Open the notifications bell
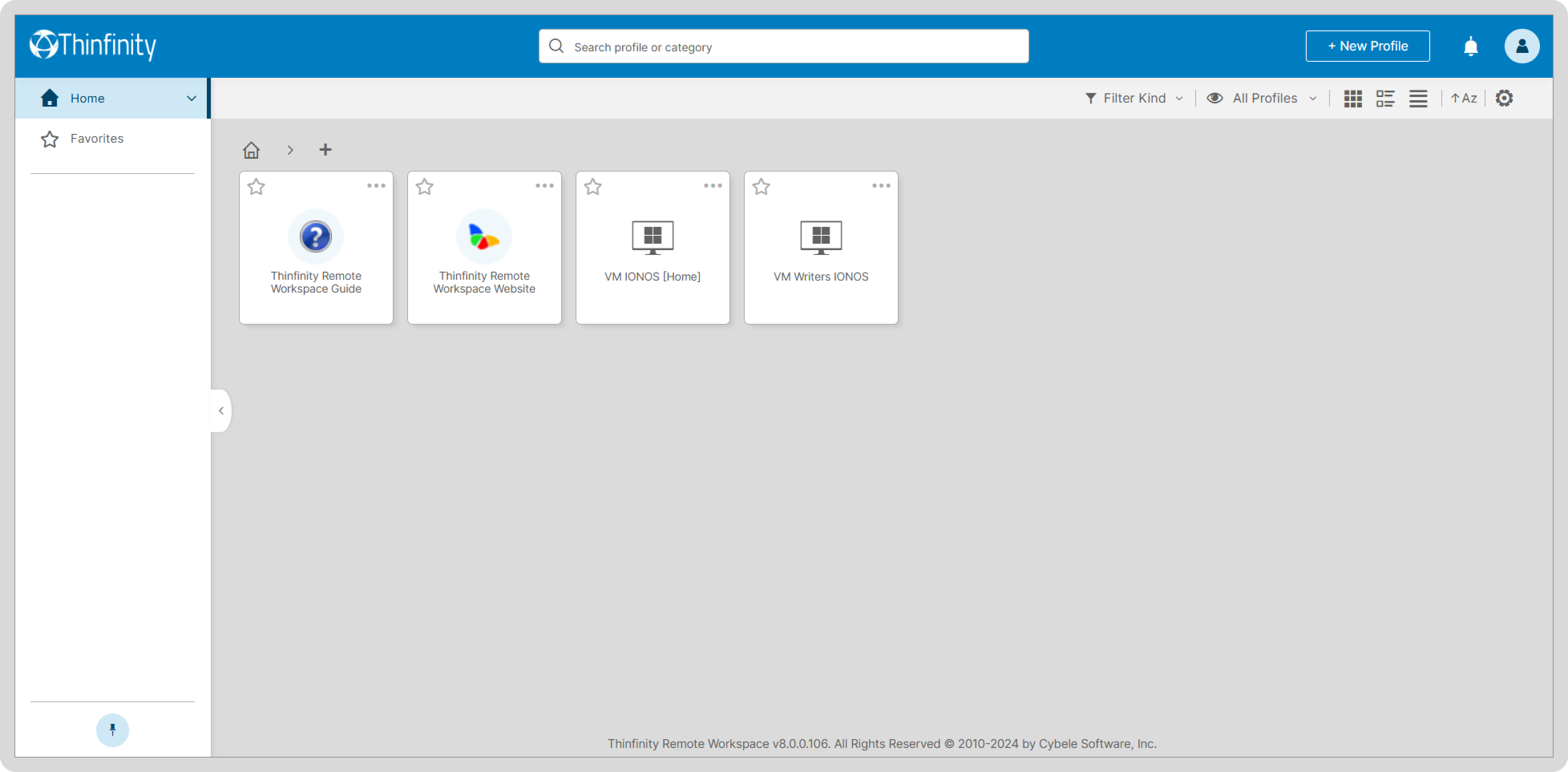 click(x=1470, y=46)
